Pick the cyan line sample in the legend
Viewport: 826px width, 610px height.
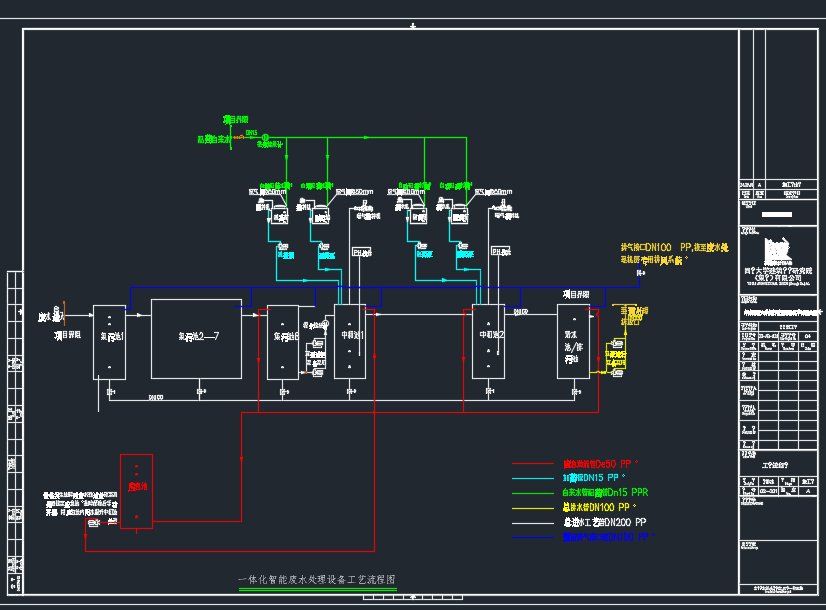[533, 478]
